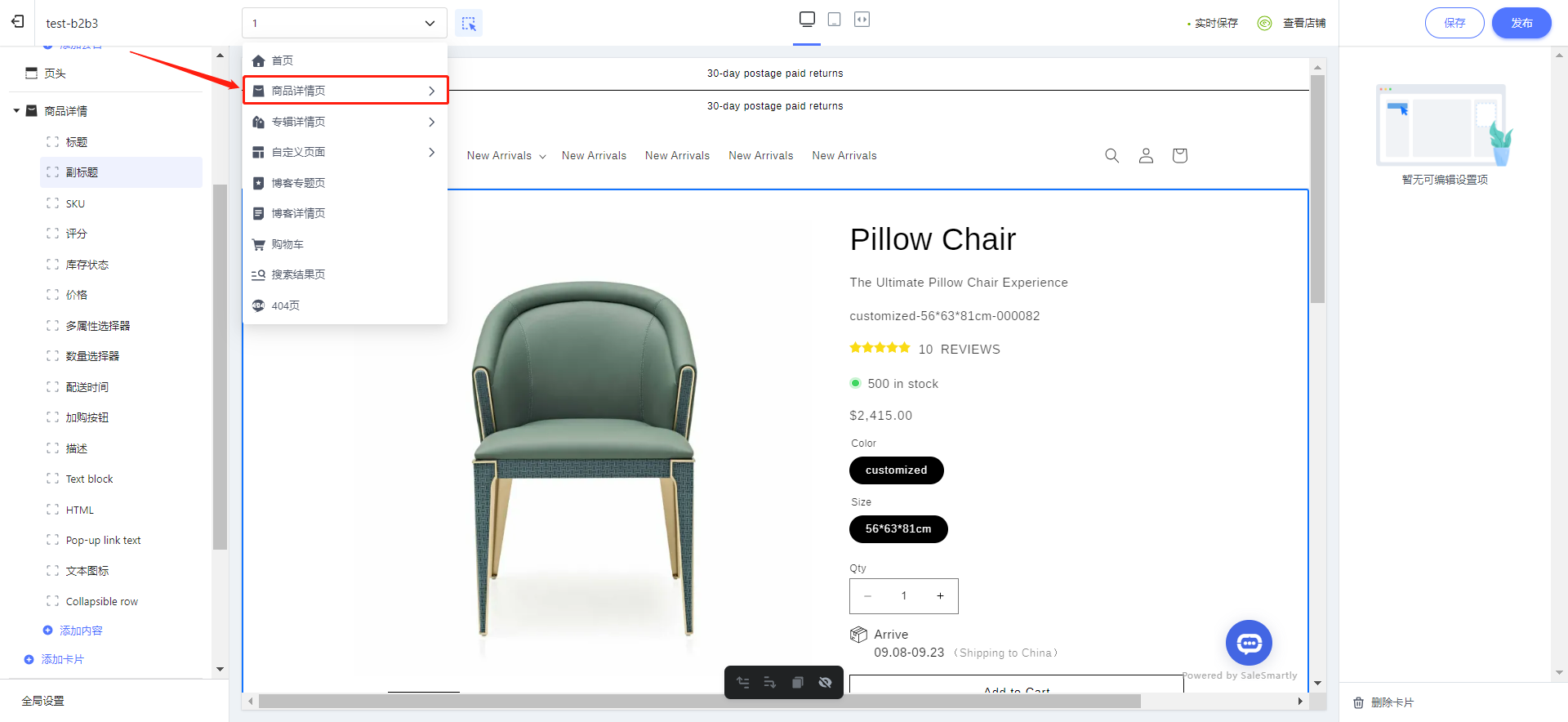
Task: Hide section with crossed-eye icon
Action: pyautogui.click(x=825, y=682)
